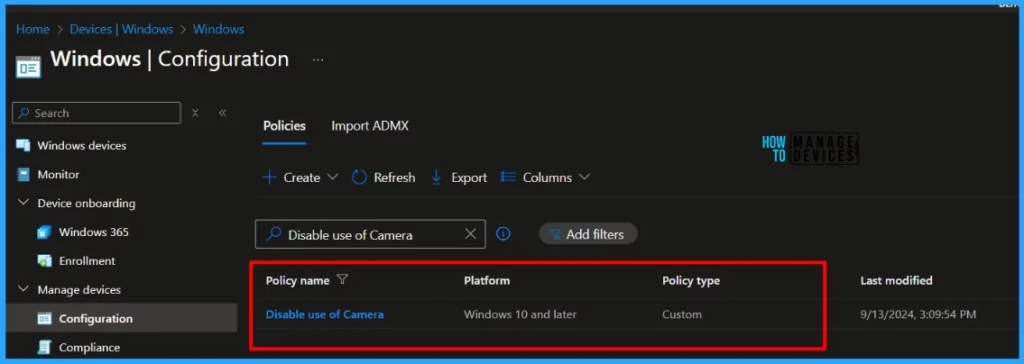The width and height of the screenshot is (1024, 364).
Task: Open Windows devices in sidebar
Action: [82, 146]
